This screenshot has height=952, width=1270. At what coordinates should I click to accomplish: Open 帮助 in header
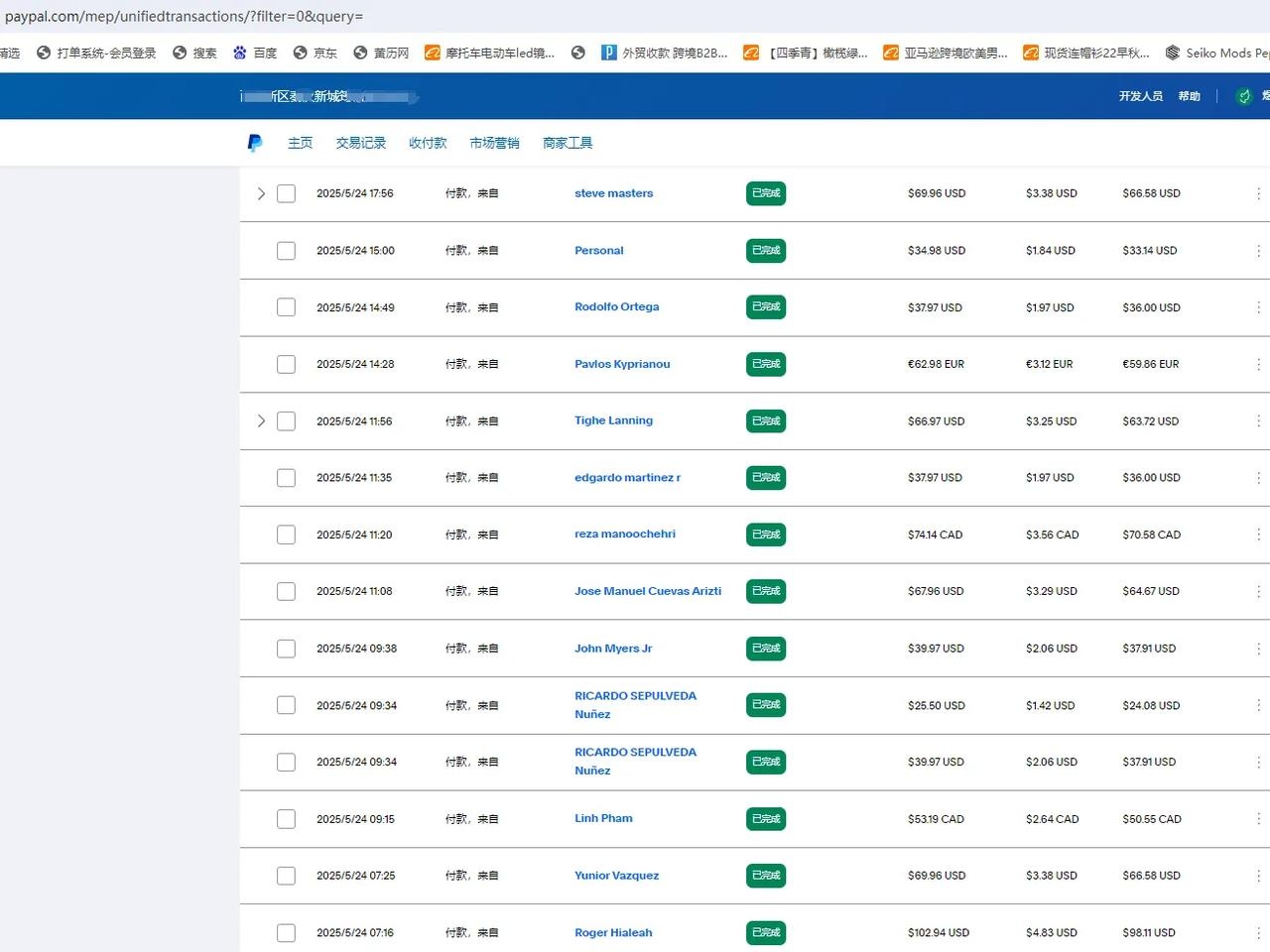[1190, 96]
